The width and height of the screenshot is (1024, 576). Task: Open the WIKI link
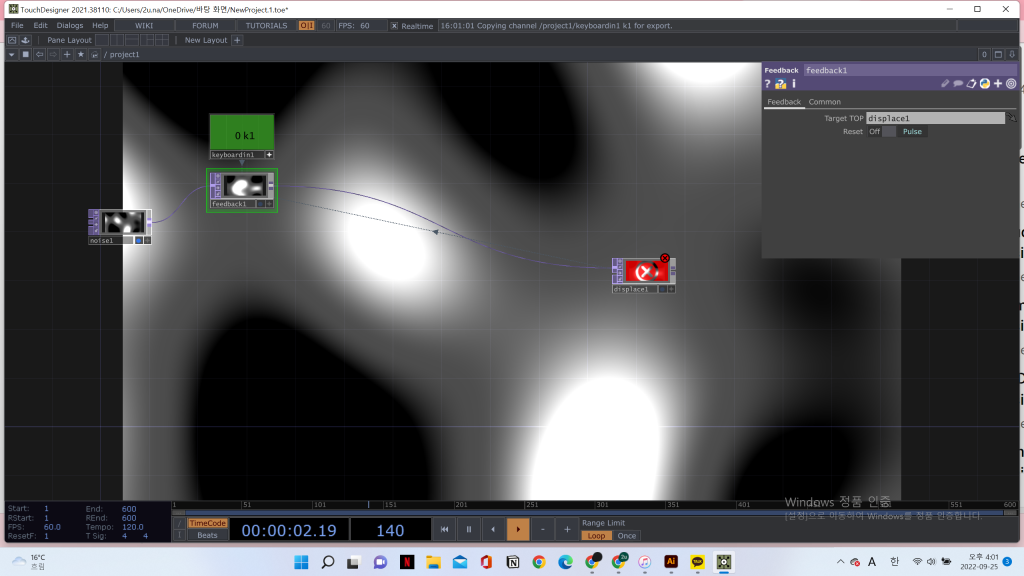[144, 25]
